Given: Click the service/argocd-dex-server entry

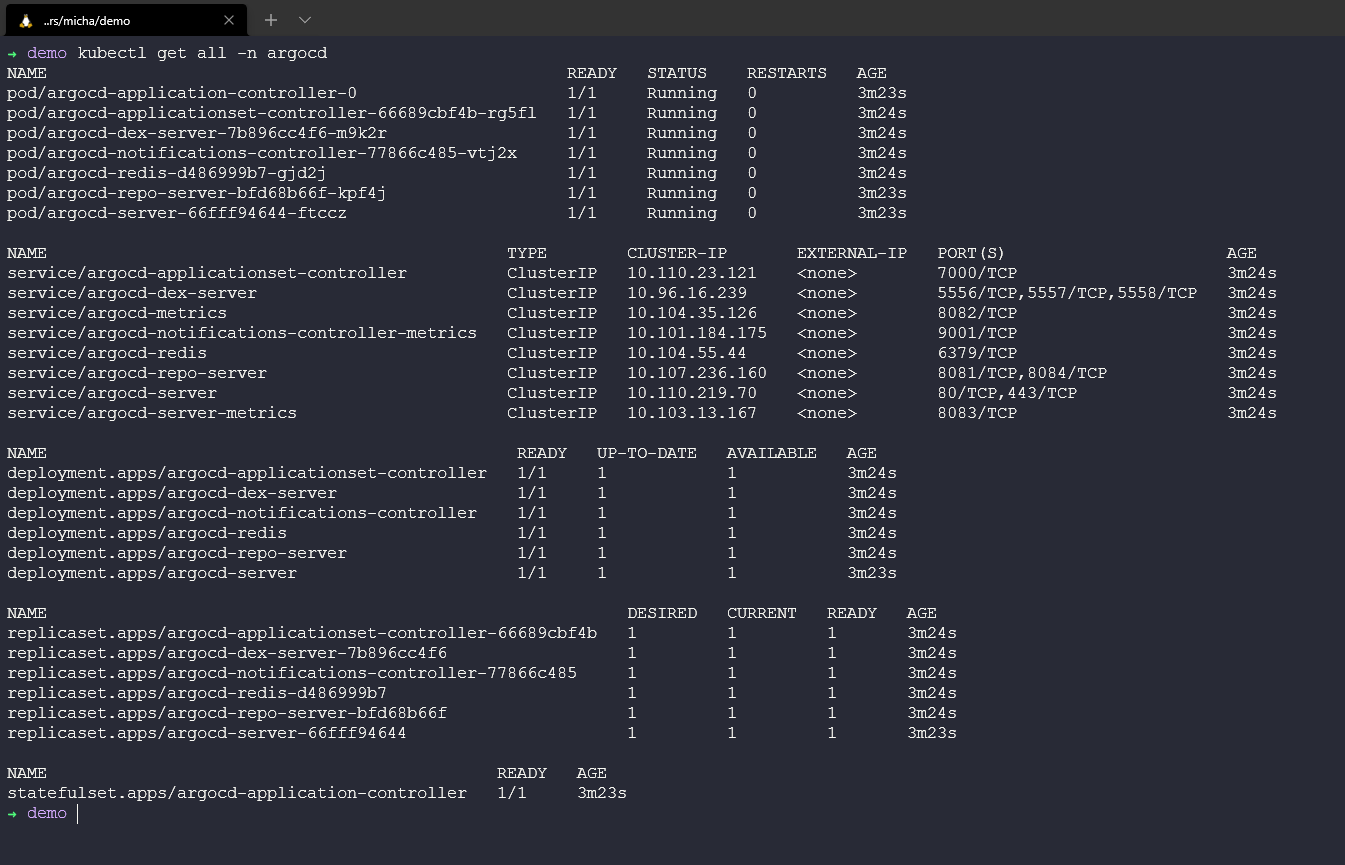Looking at the screenshot, I should coord(131,293).
